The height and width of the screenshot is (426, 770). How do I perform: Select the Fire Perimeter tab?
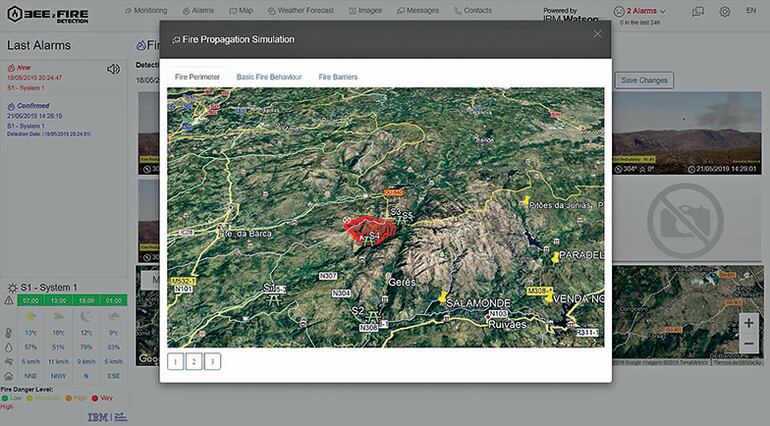tap(197, 77)
